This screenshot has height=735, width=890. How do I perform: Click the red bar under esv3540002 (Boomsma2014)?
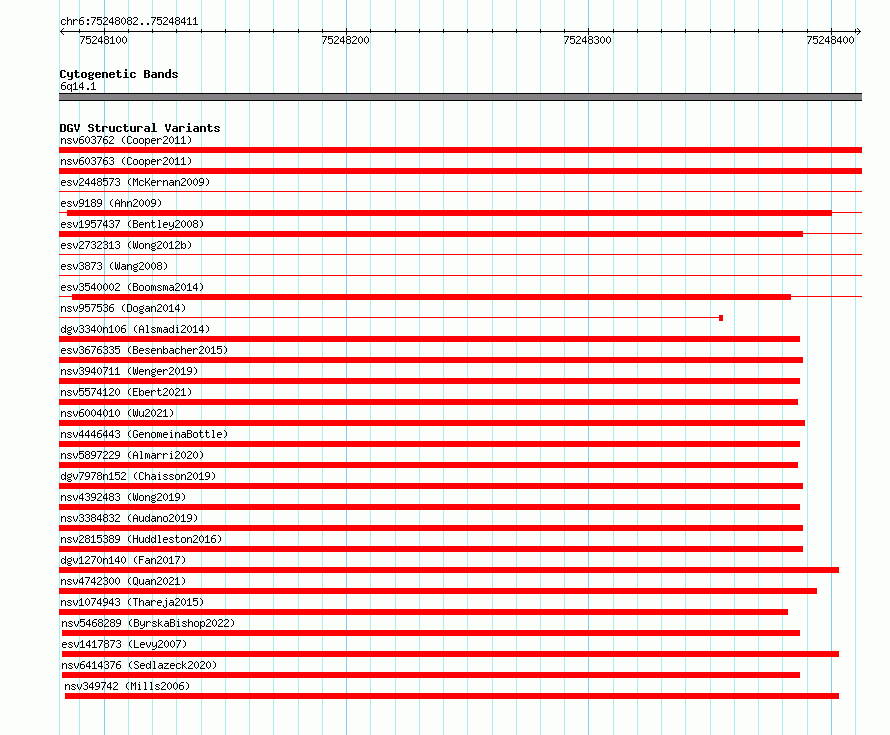(x=431, y=297)
